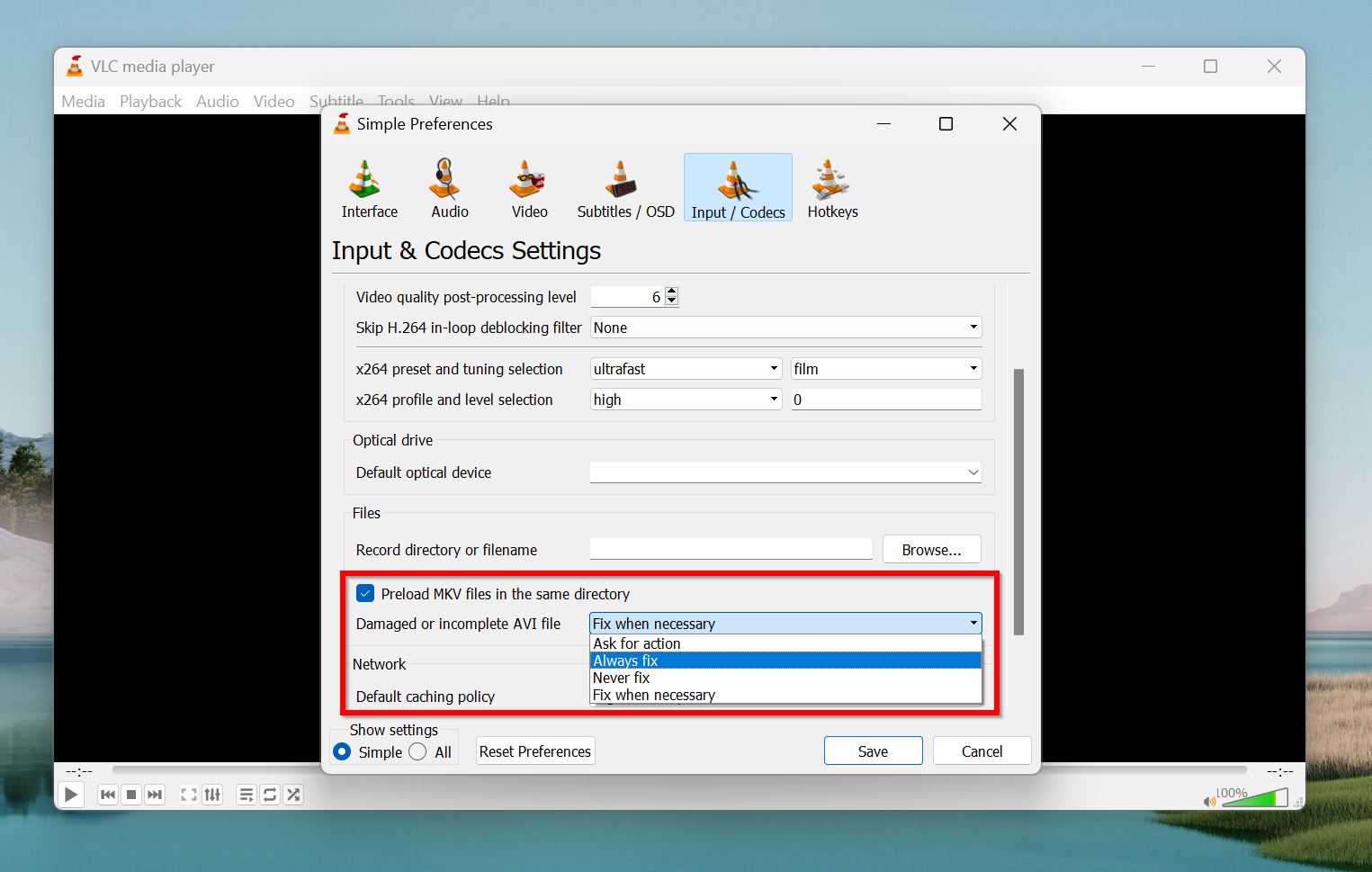This screenshot has width=1372, height=872.
Task: Click the cone icon of Simple Preferences
Action: (x=342, y=123)
